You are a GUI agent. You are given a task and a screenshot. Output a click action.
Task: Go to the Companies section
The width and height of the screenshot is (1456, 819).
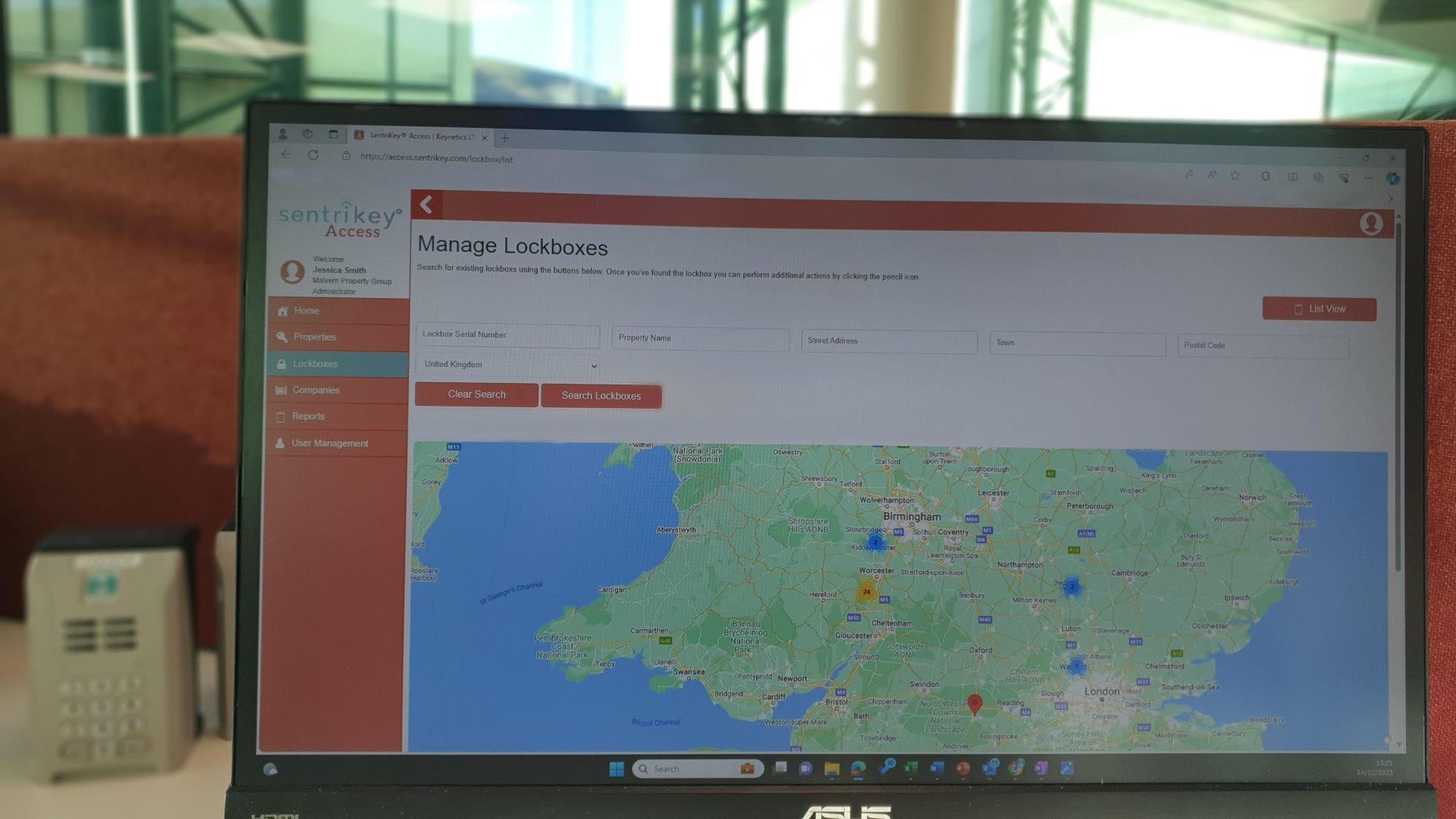[x=315, y=391]
